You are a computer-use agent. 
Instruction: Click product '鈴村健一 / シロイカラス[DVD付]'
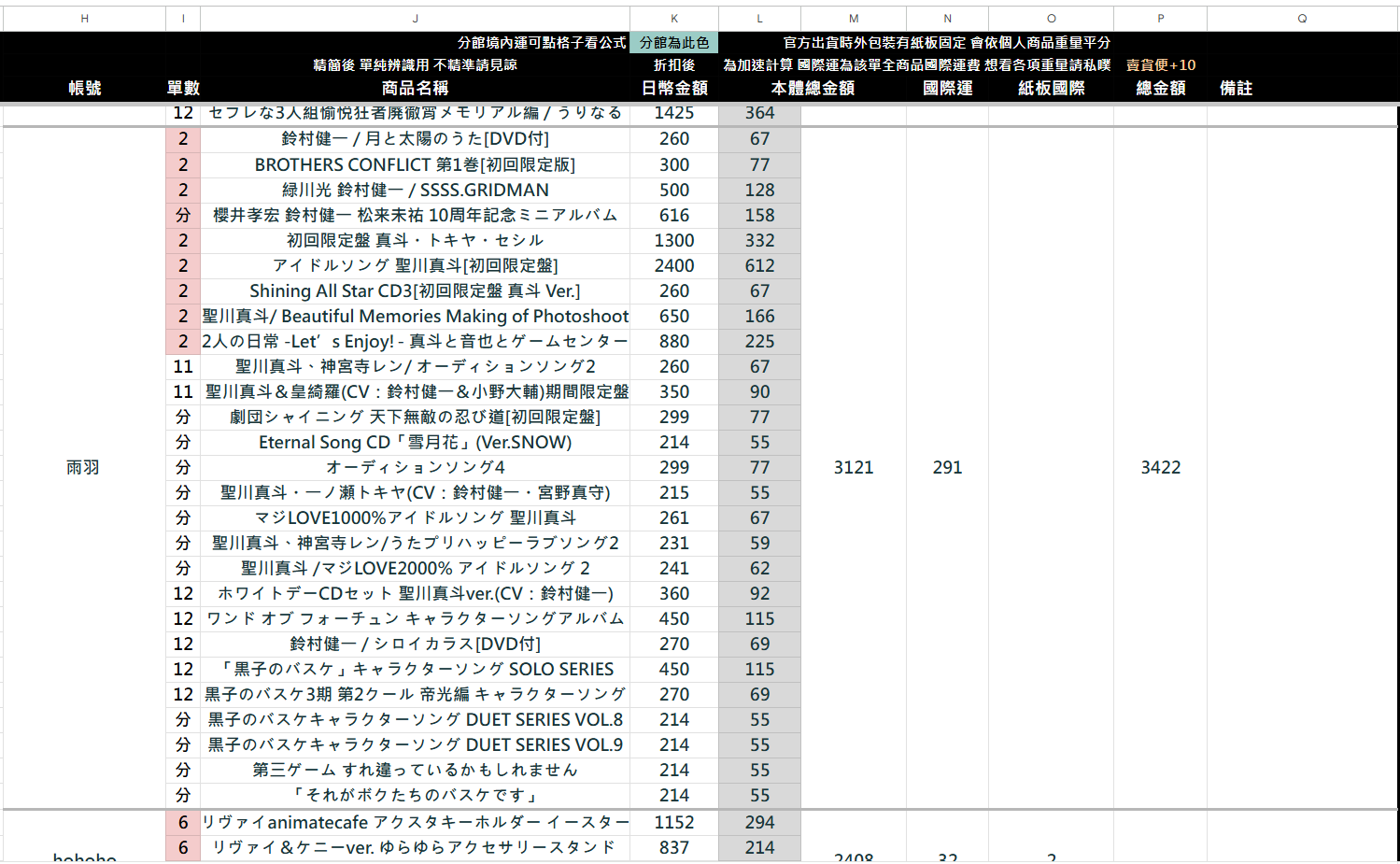(416, 644)
